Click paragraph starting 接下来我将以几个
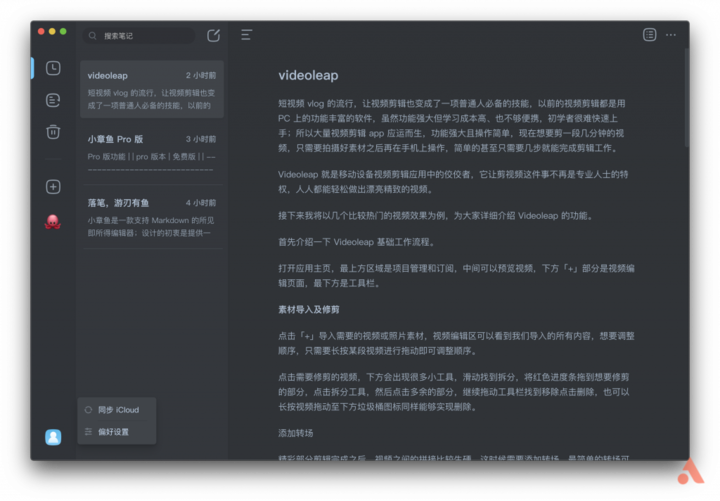This screenshot has height=501, width=720. click(436, 216)
